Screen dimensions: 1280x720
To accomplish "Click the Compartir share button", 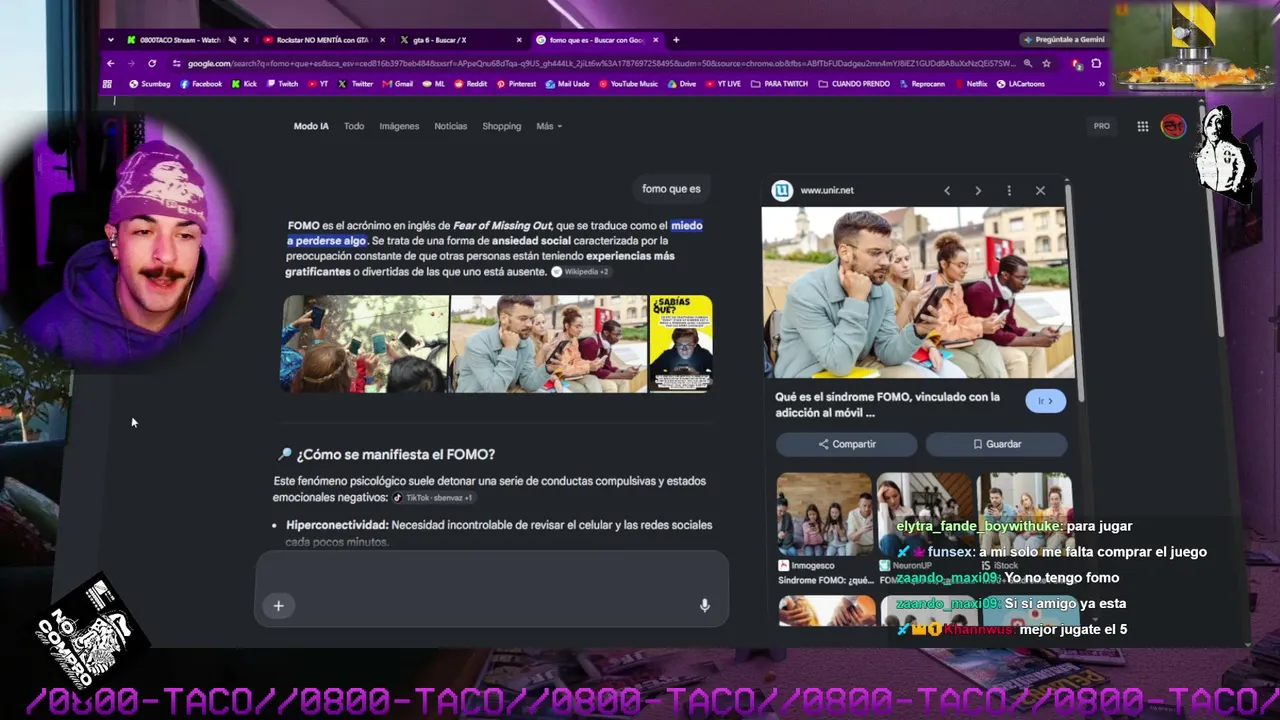I will pos(847,444).
